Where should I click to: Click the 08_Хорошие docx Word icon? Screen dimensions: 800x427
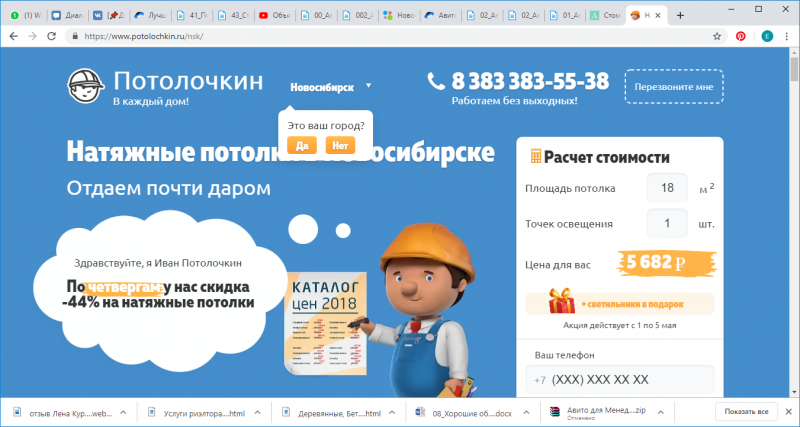[x=420, y=411]
